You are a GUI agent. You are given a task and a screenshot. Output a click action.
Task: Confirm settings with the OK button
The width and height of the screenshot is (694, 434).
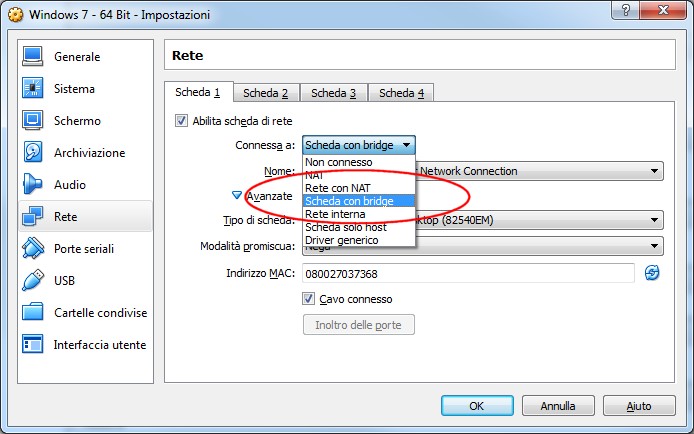tap(477, 406)
